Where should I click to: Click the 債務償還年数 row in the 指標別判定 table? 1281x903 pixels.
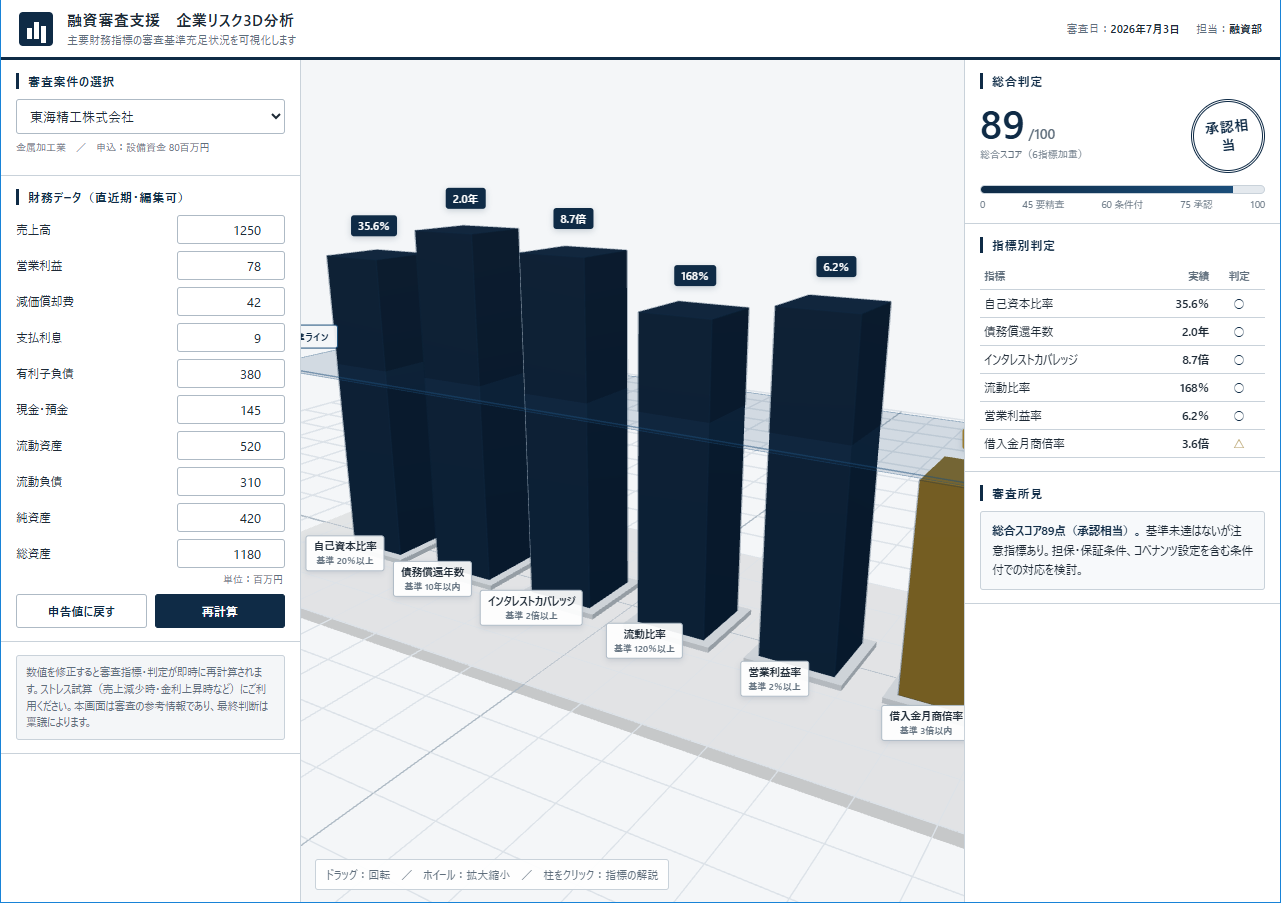[x=1122, y=332]
